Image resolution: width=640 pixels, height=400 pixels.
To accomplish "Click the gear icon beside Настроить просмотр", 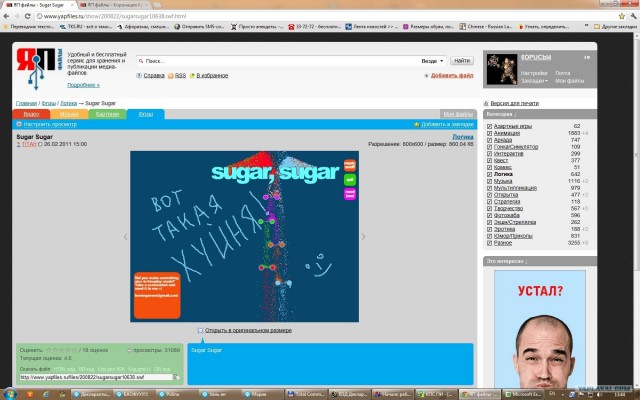I will click(19, 124).
